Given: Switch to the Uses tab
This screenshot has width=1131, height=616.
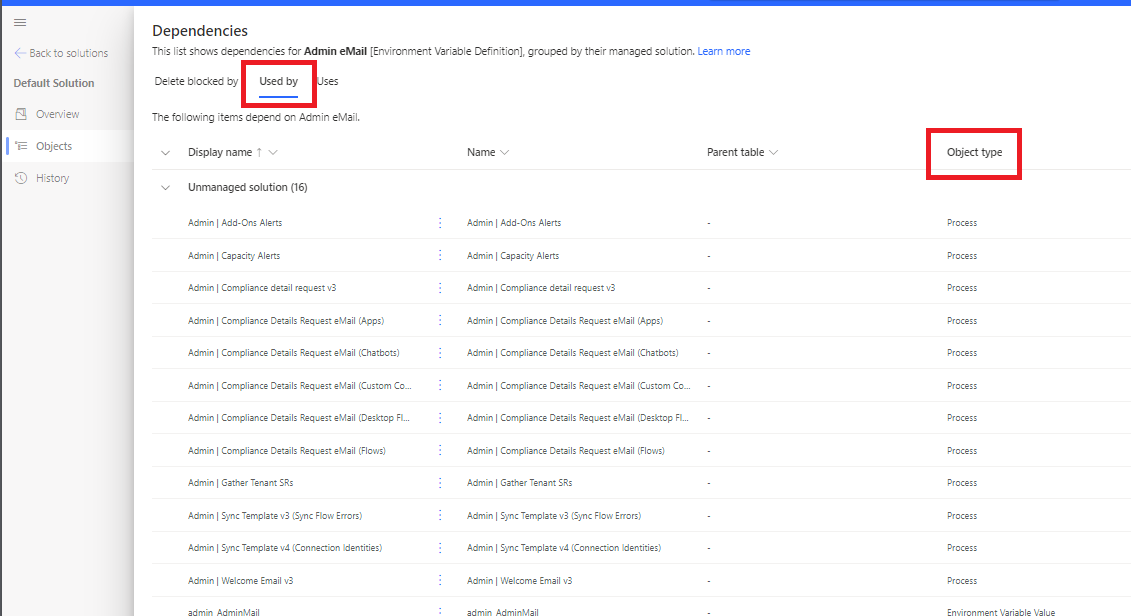Looking at the screenshot, I should 327,82.
